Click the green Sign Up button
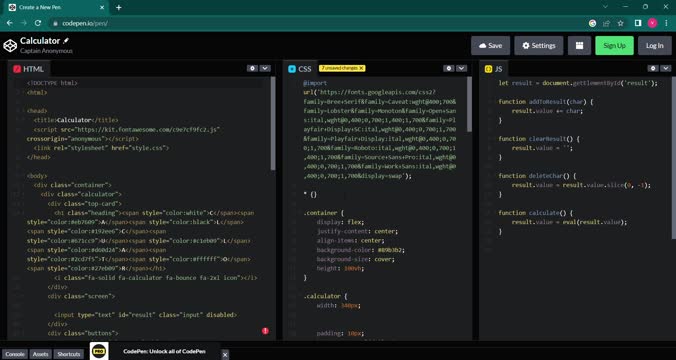676x360 pixels. (x=614, y=46)
